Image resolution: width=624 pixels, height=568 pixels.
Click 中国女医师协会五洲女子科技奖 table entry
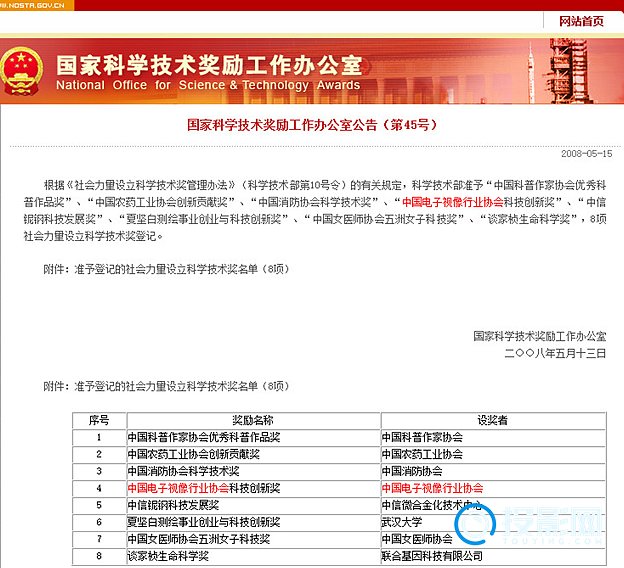pos(199,539)
